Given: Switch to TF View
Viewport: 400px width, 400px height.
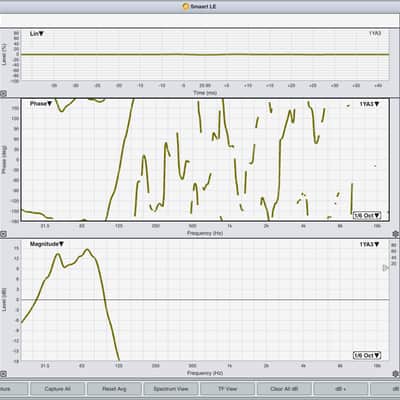Looking at the screenshot, I should pyautogui.click(x=227, y=389).
